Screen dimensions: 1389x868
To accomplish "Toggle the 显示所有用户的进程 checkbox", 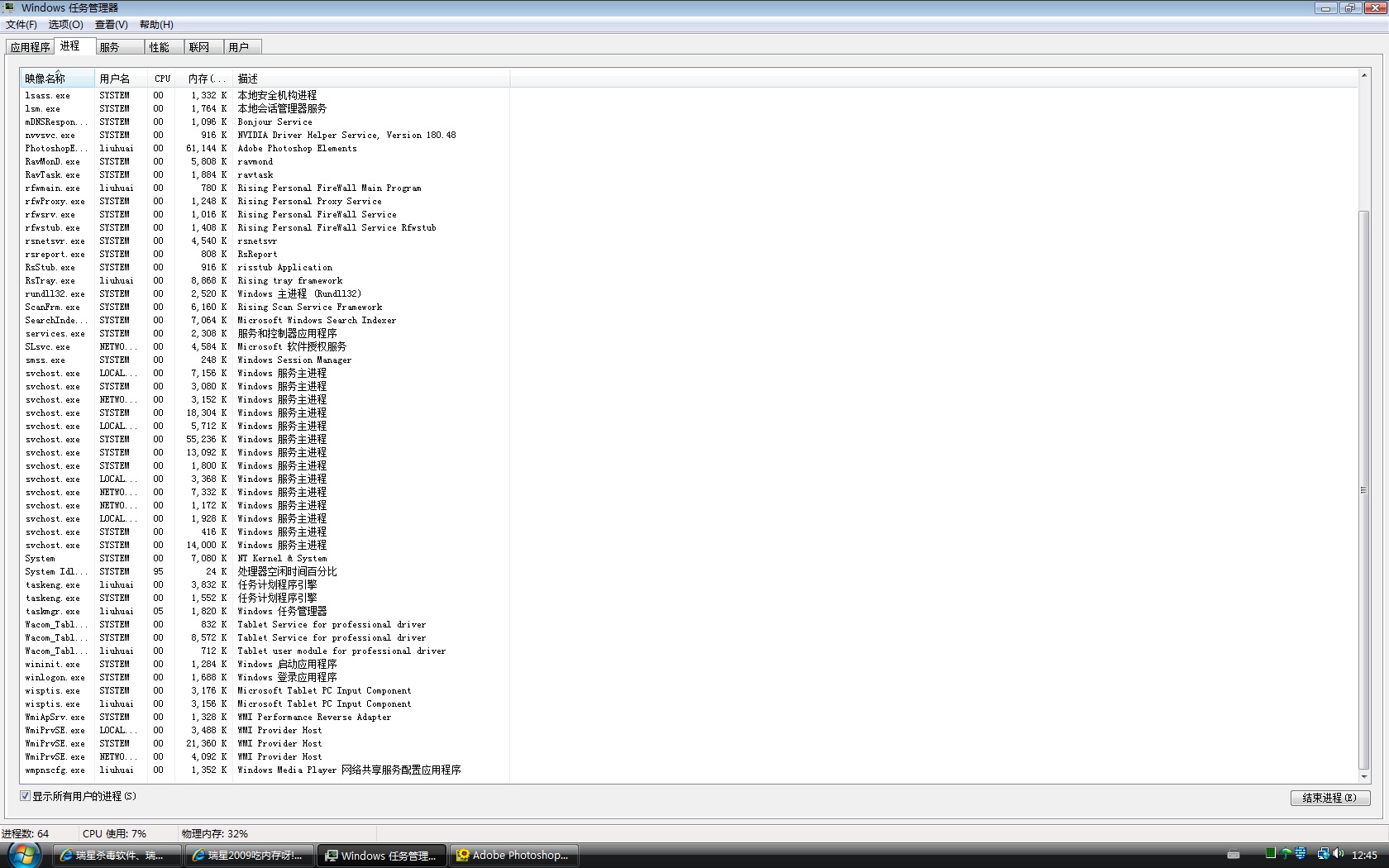I will (x=26, y=796).
